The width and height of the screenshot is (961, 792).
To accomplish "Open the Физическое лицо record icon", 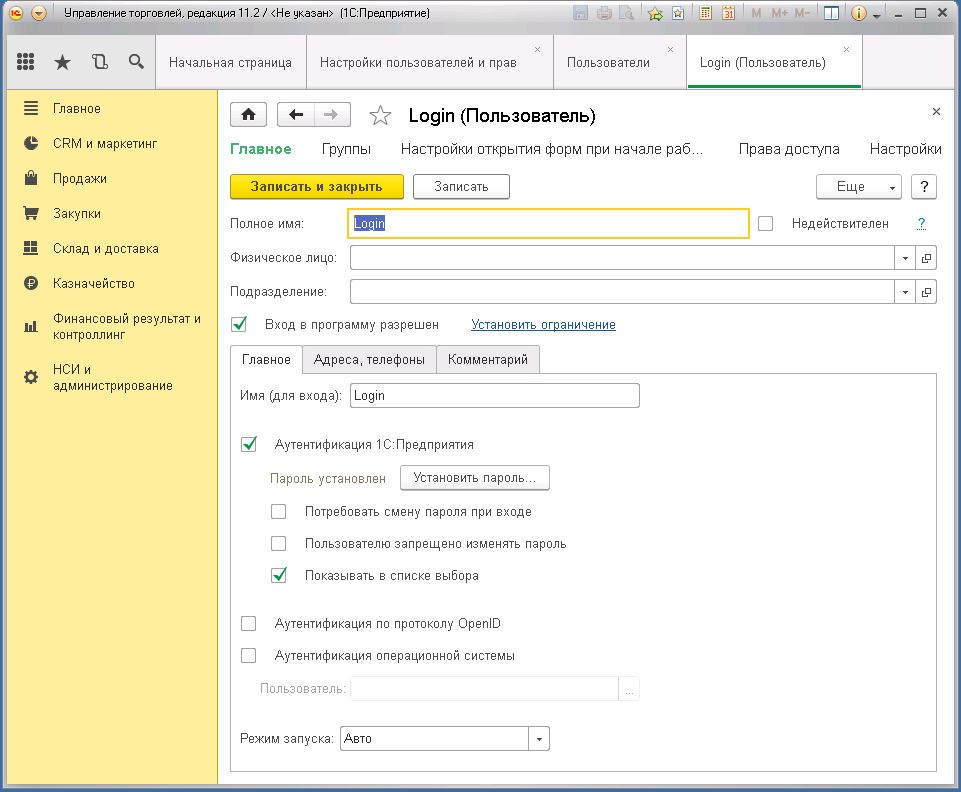I will (x=926, y=258).
